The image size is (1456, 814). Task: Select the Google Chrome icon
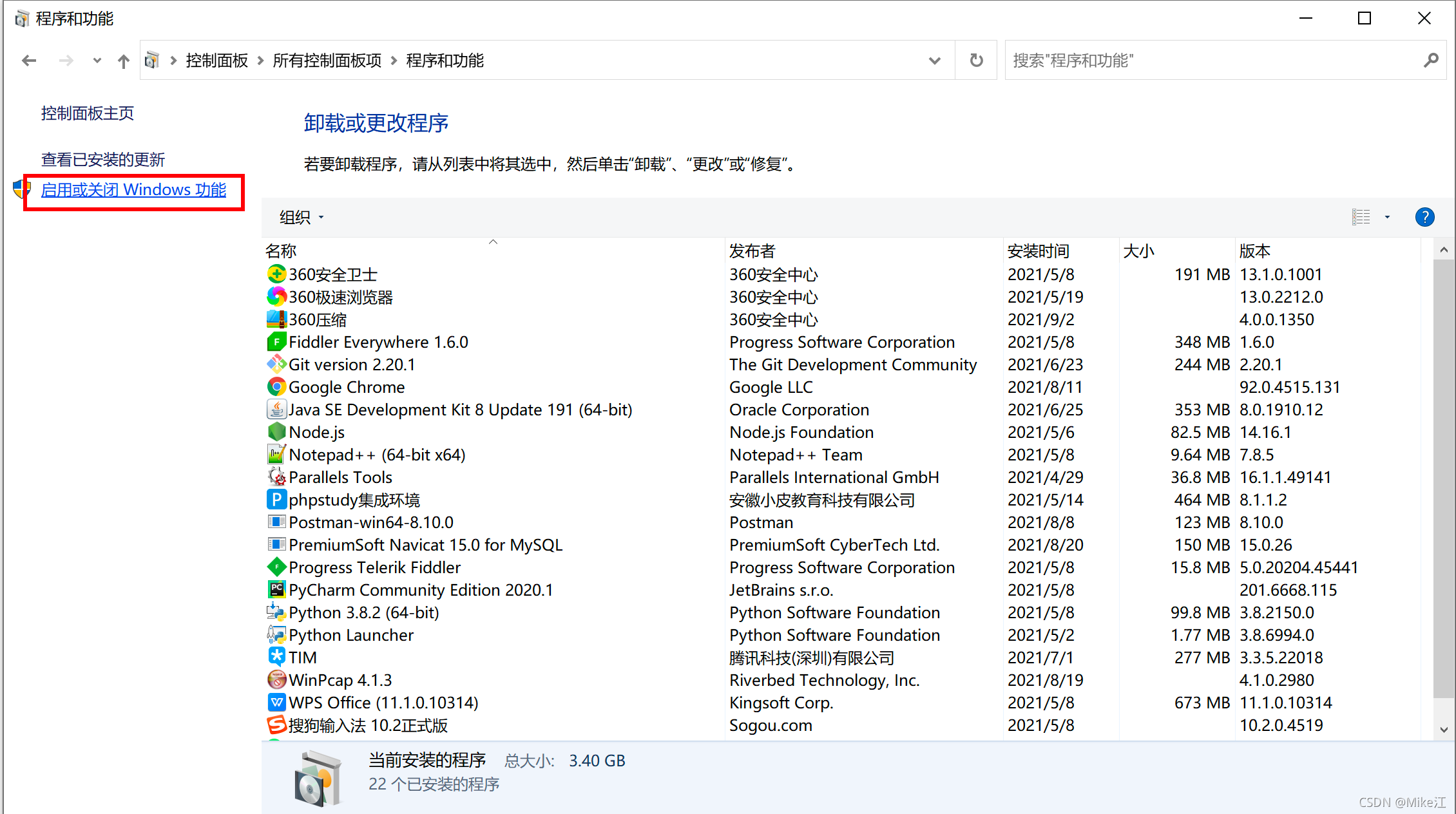276,387
